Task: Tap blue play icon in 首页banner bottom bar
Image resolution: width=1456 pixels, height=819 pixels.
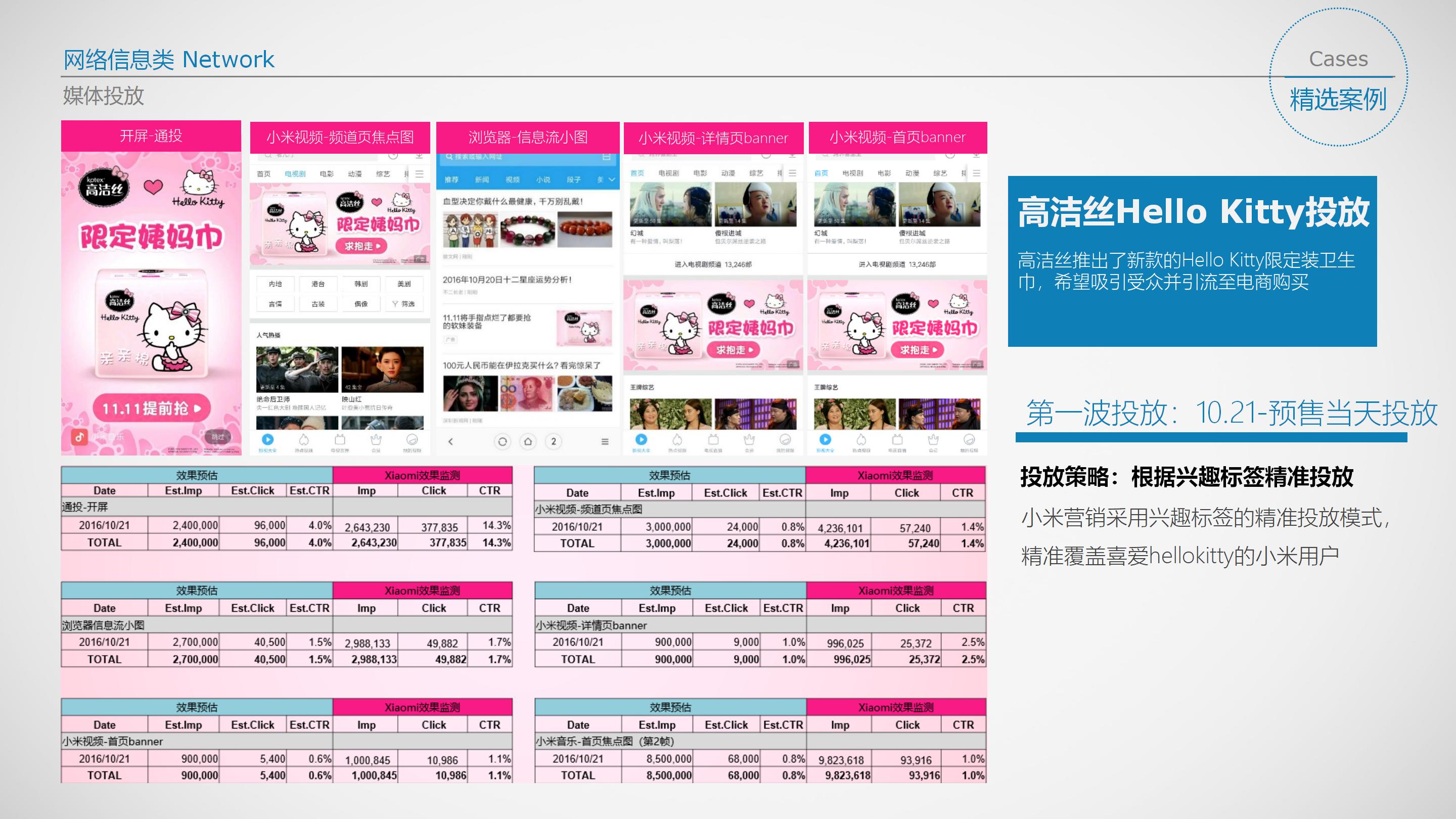Action: 825,439
